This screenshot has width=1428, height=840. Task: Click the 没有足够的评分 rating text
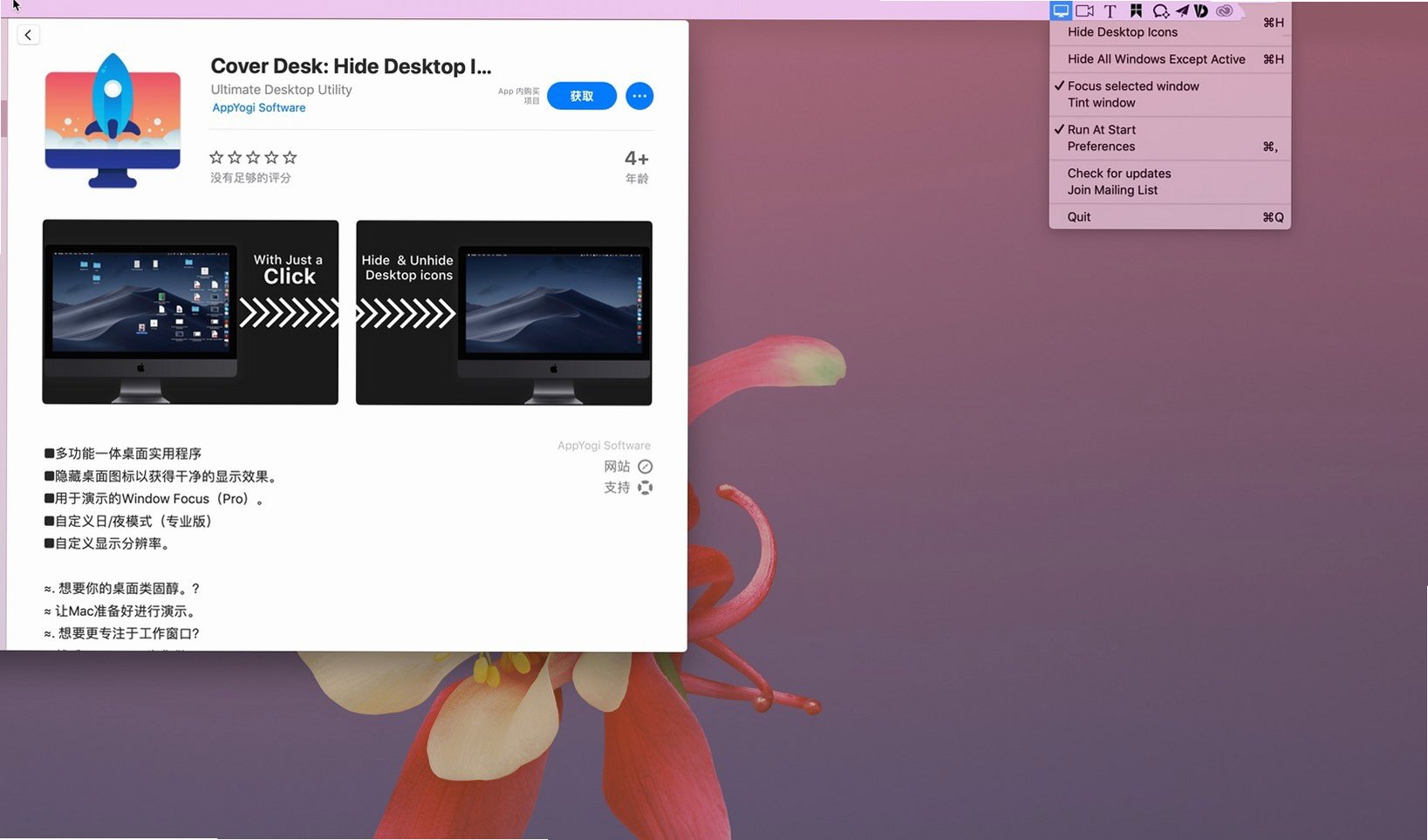pyautogui.click(x=250, y=178)
